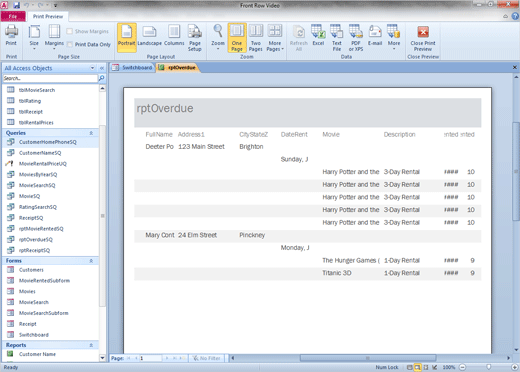Screen dimensions: 520x372
Task: Enable the Show Margins checkbox
Action: pos(70,31)
